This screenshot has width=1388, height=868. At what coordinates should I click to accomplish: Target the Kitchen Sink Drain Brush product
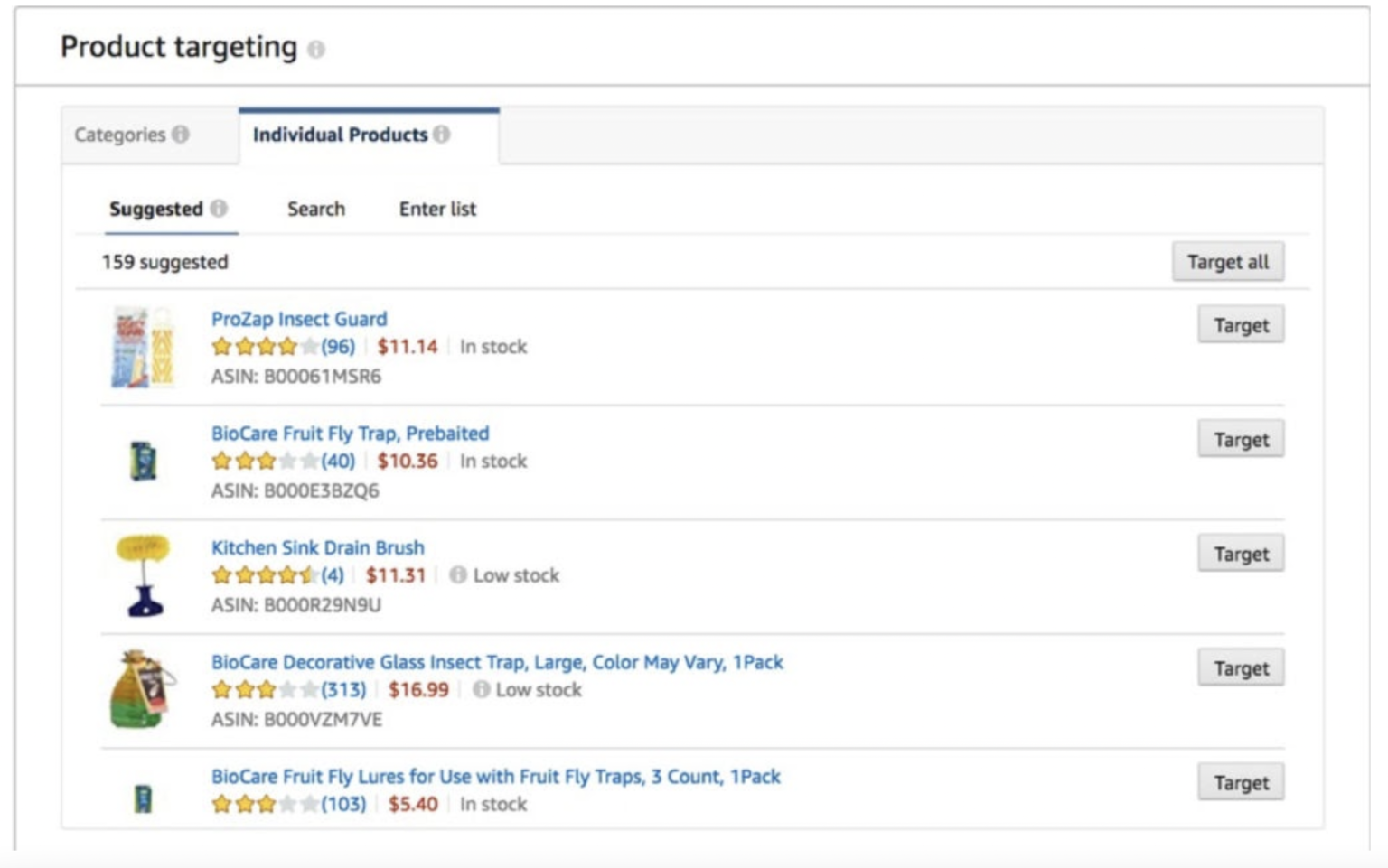coord(1241,552)
